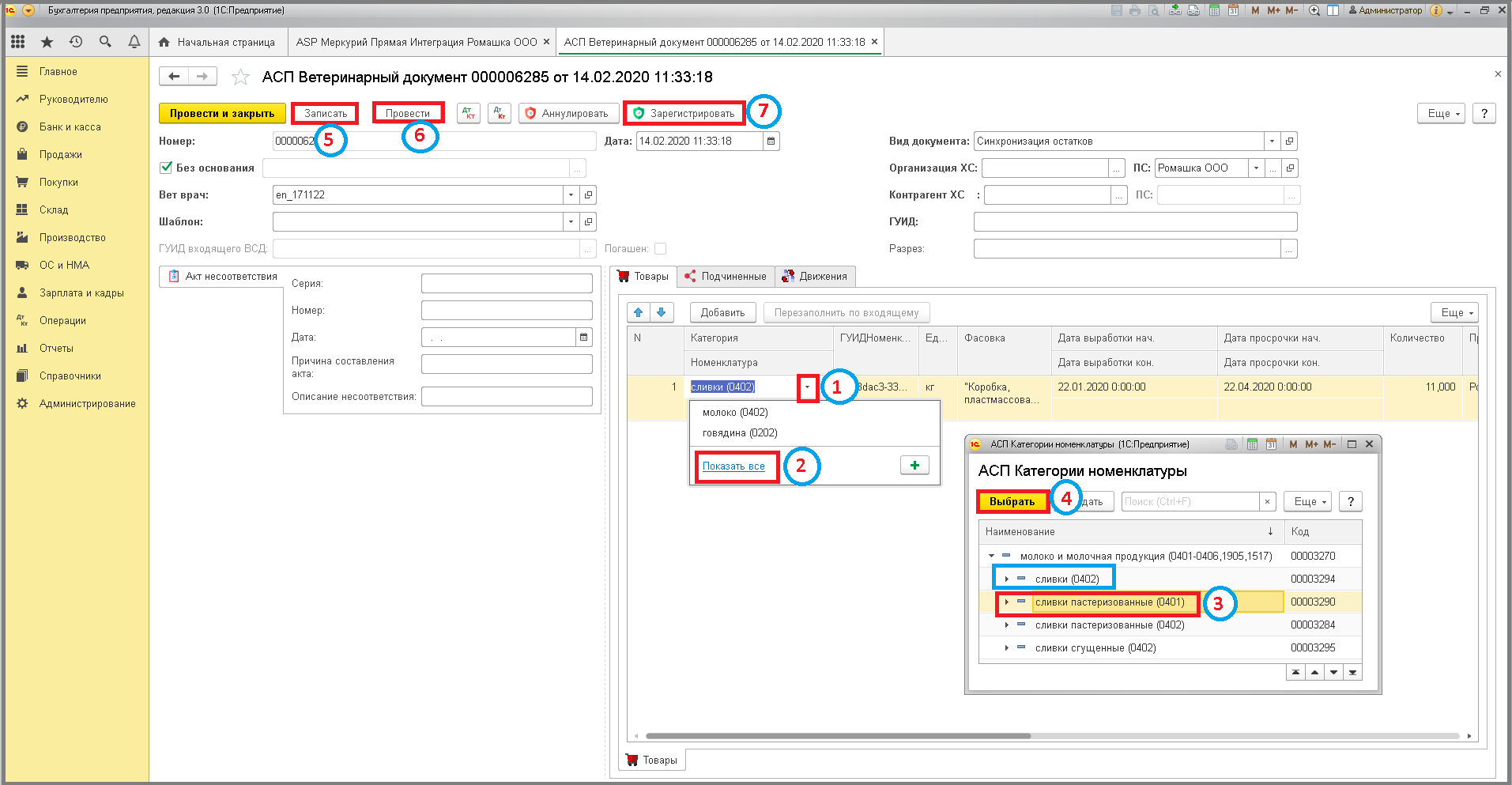1512x785 pixels.
Task: Click Провести и закрыть button
Action: point(222,113)
